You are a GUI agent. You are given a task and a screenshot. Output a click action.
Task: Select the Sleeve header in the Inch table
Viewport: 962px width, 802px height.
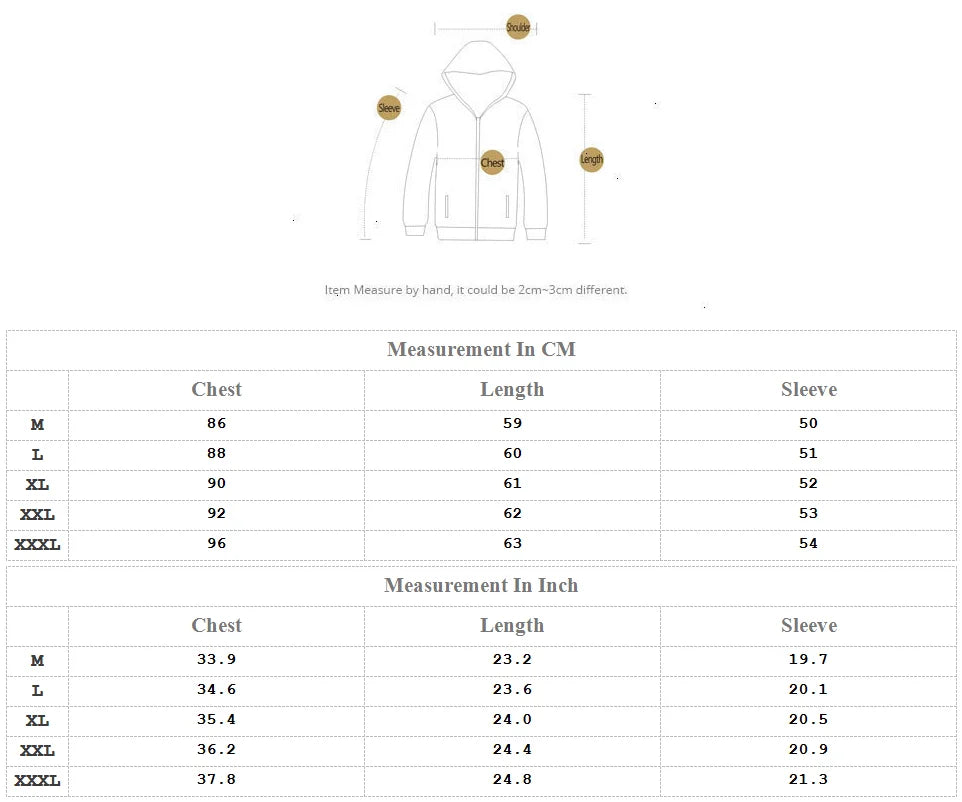(x=808, y=626)
